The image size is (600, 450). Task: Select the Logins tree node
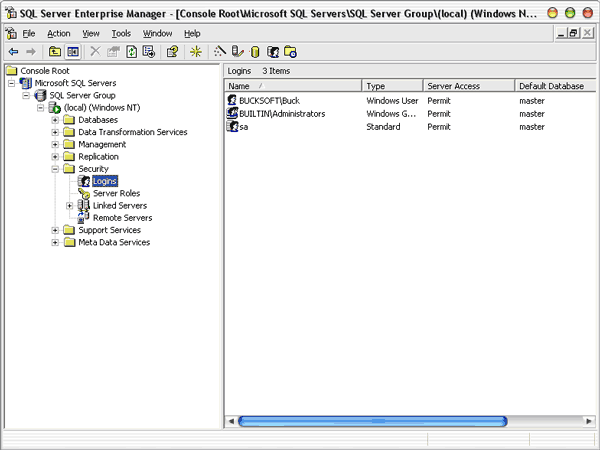coord(105,181)
